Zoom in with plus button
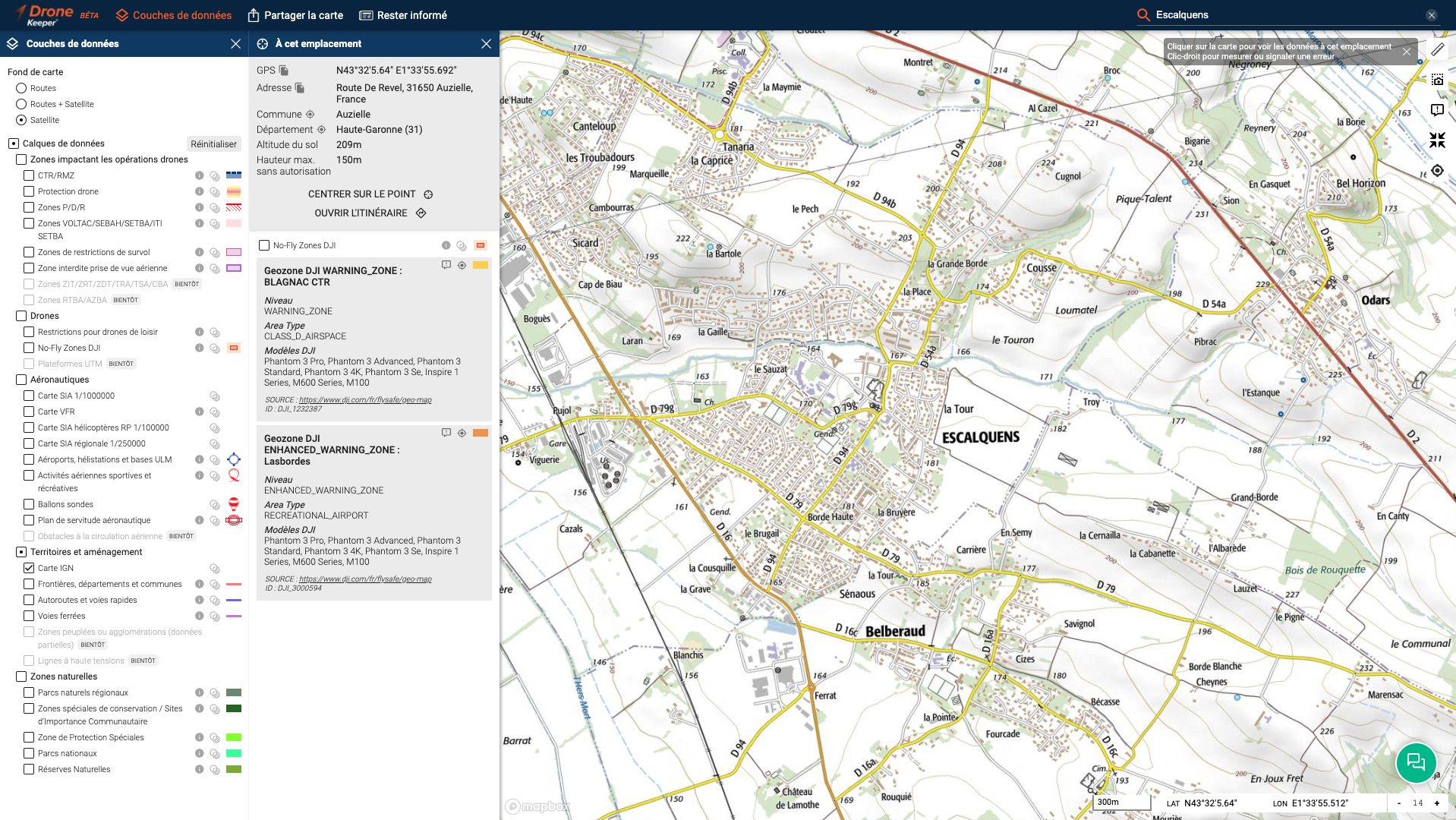This screenshot has height=820, width=1456. (1437, 803)
